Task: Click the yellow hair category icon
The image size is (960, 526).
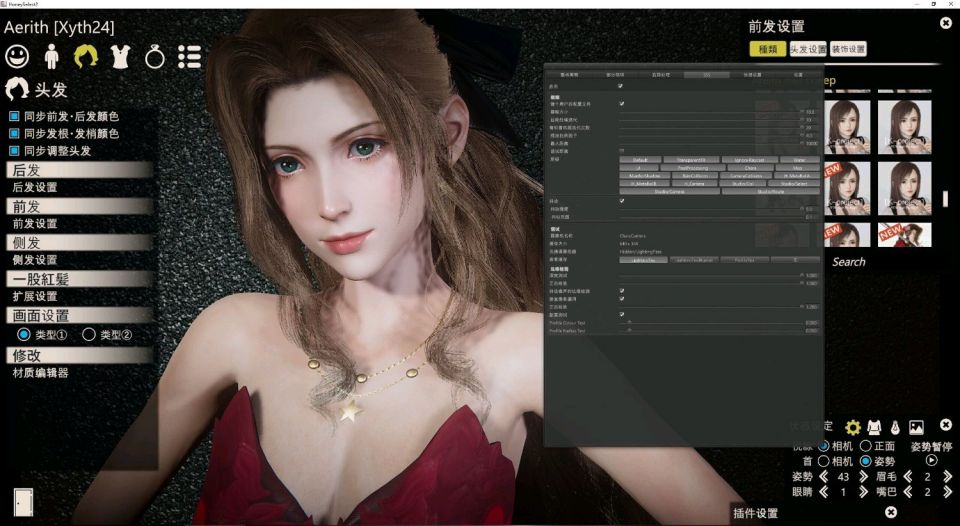Action: (x=86, y=56)
